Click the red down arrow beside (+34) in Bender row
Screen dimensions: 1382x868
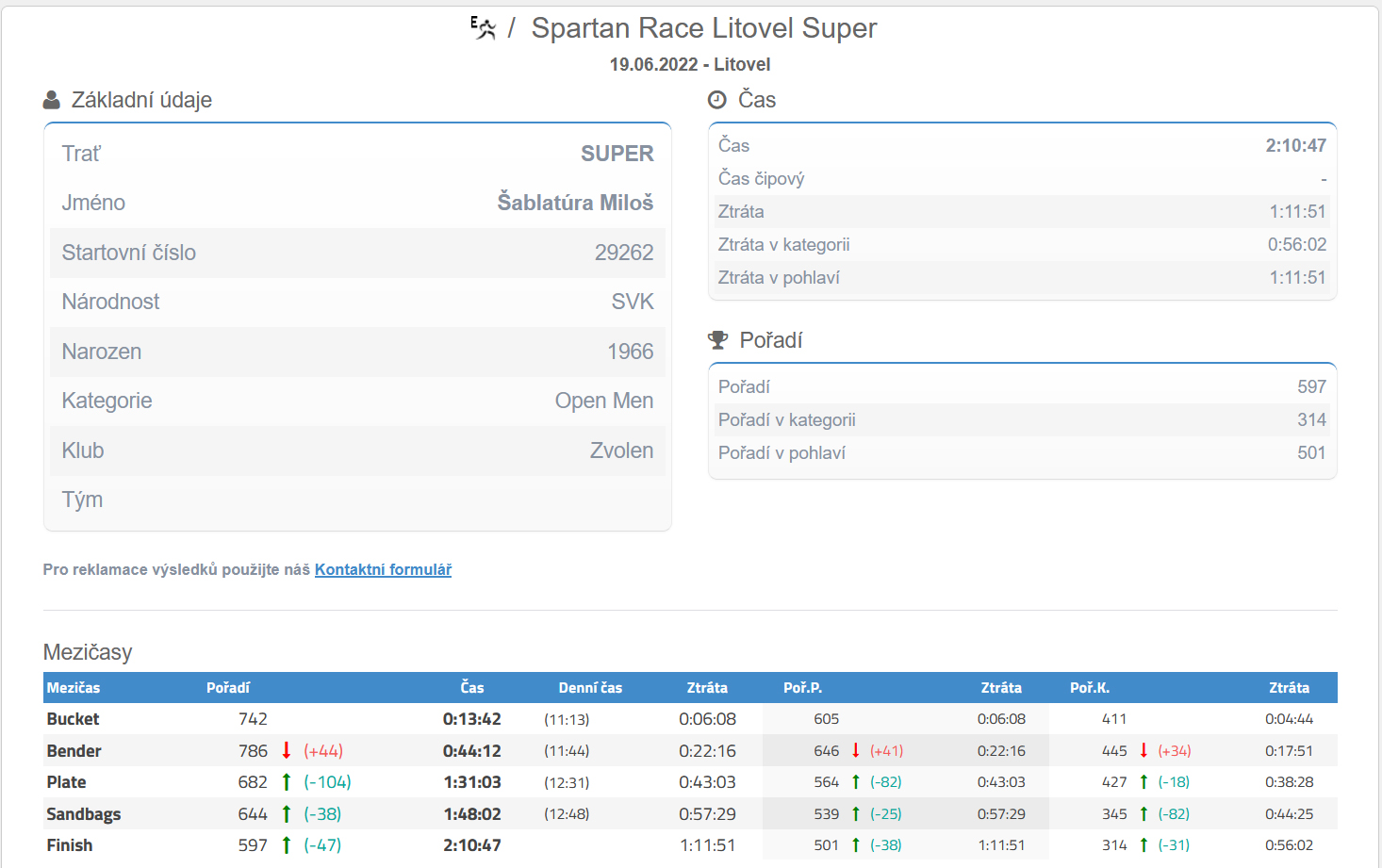click(1143, 750)
